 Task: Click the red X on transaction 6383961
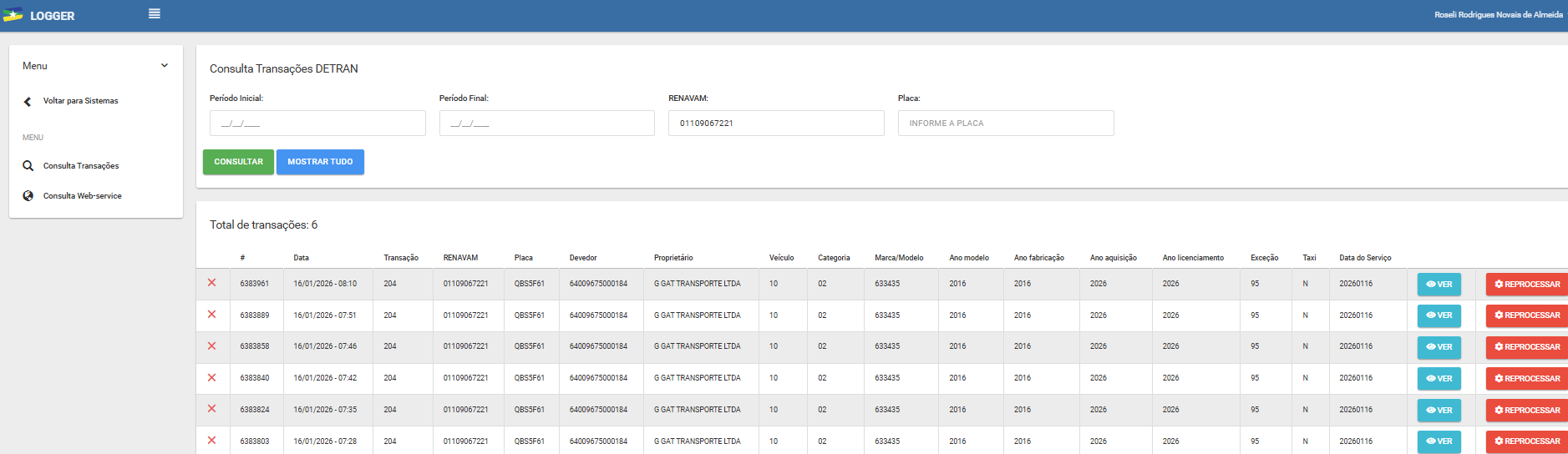pos(212,283)
